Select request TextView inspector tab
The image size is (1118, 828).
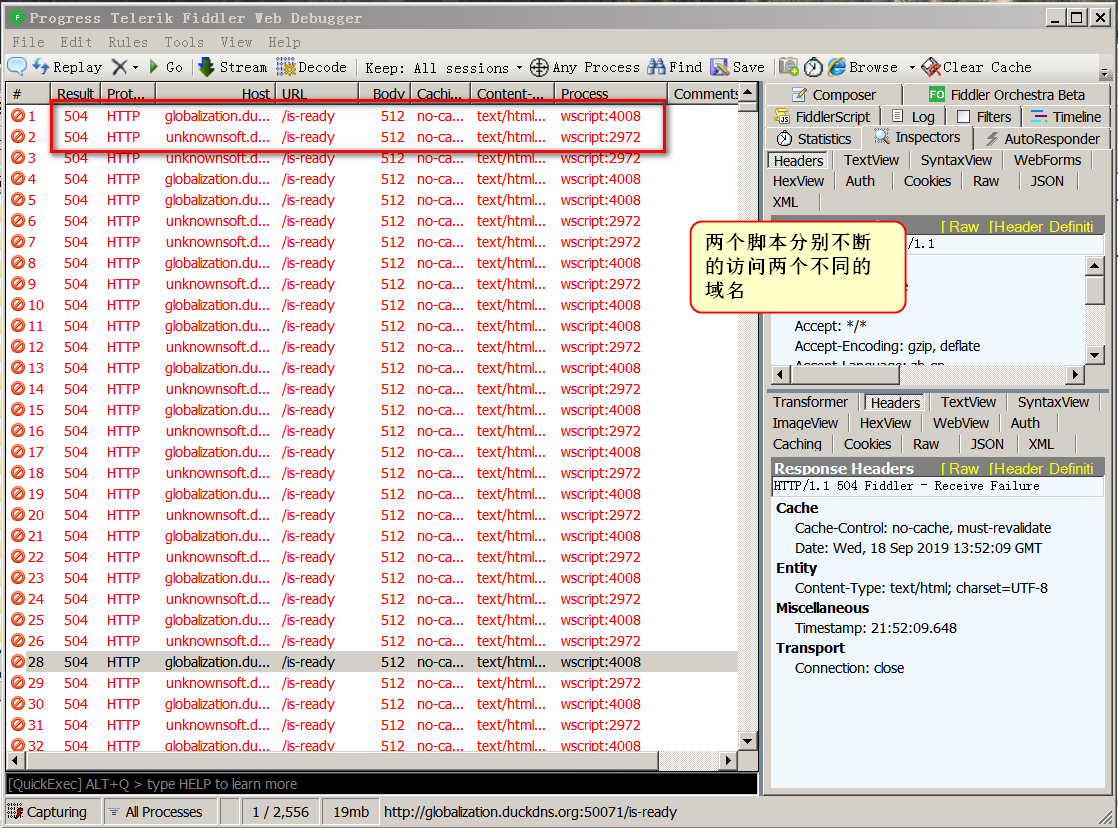tap(871, 160)
